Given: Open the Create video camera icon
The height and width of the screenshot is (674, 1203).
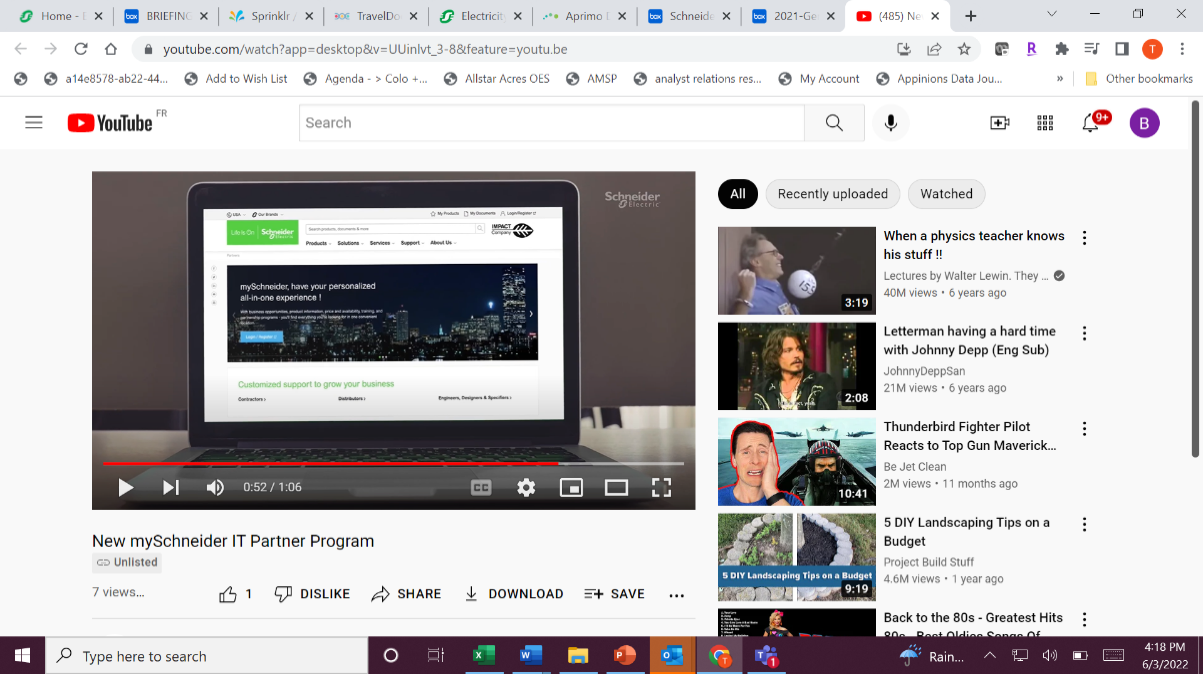Looking at the screenshot, I should 999,123.
